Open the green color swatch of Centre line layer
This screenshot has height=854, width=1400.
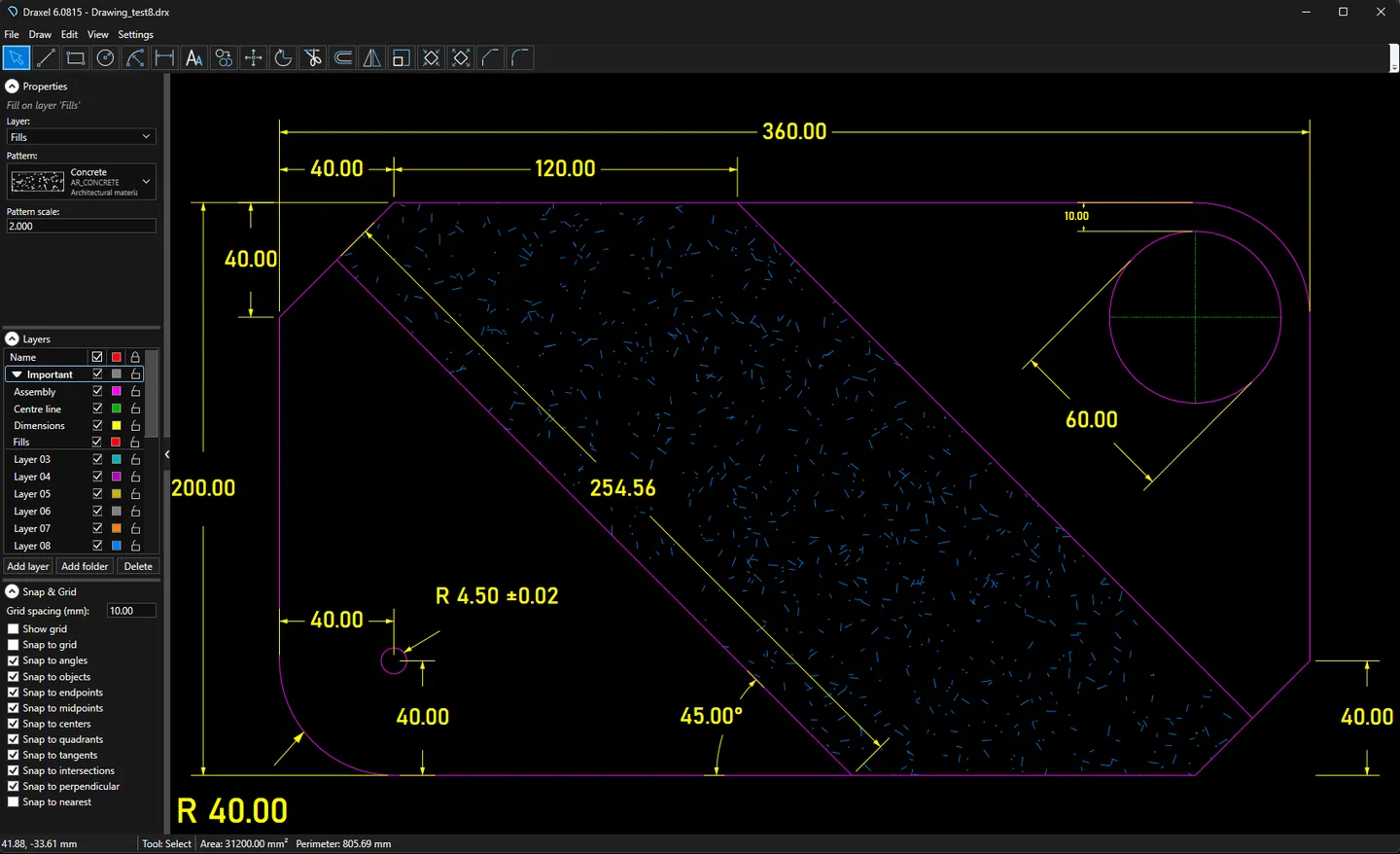(x=117, y=409)
